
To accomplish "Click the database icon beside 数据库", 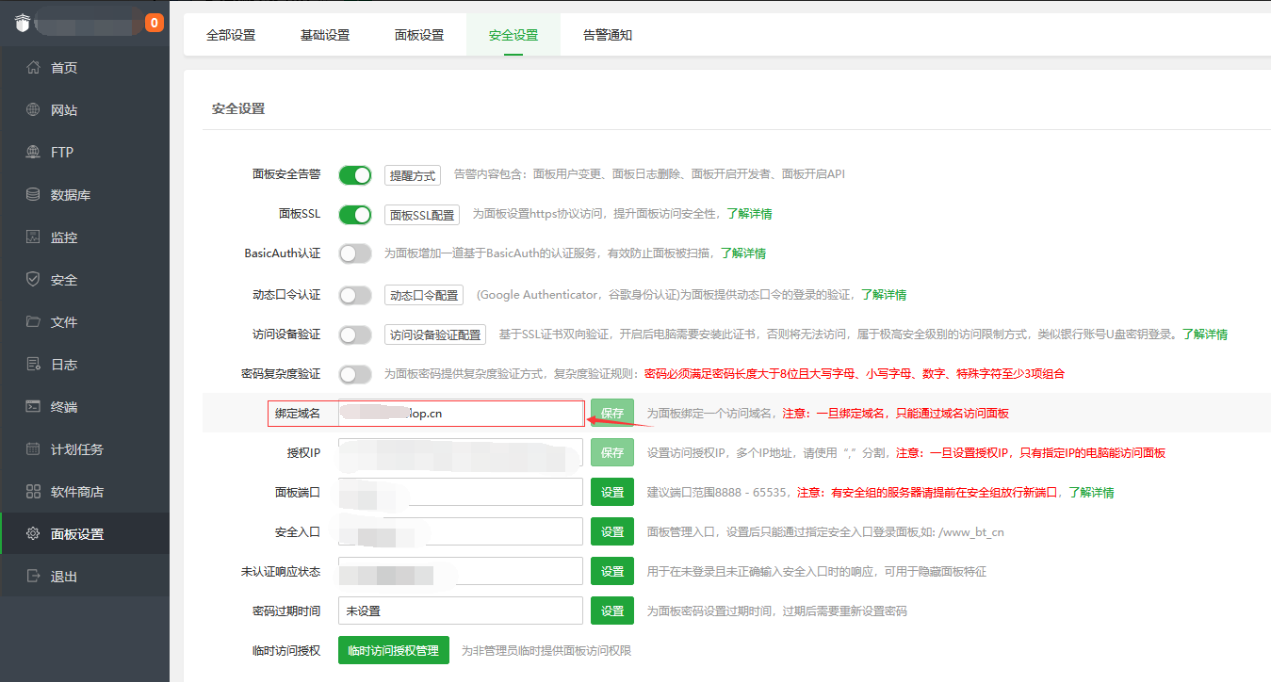I will (x=33, y=195).
